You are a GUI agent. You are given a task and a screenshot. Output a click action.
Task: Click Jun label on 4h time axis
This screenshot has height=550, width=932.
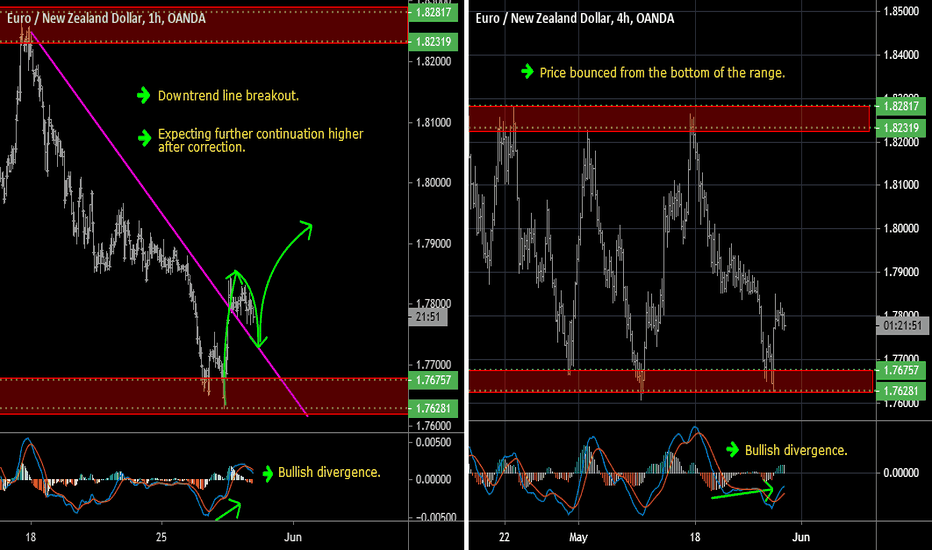pyautogui.click(x=801, y=537)
